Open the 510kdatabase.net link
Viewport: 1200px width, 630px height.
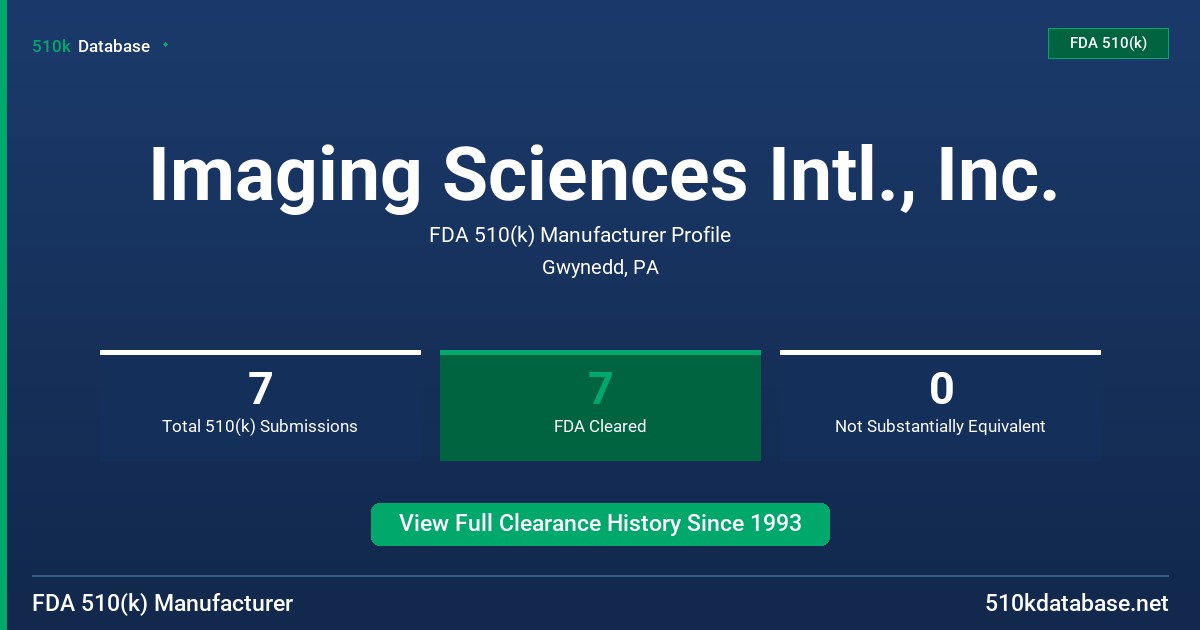pyautogui.click(x=1076, y=603)
